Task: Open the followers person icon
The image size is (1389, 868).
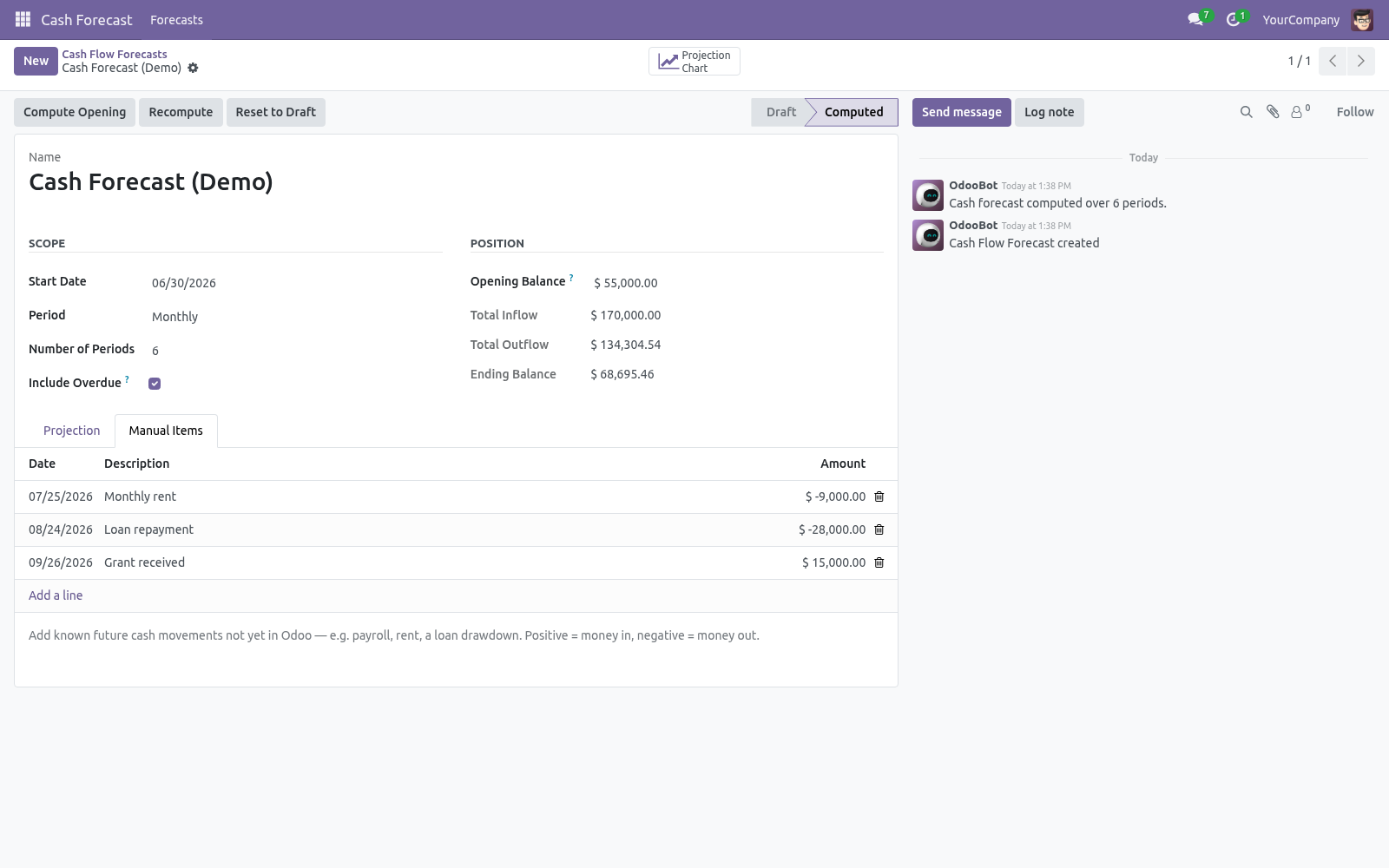Action: point(1300,112)
